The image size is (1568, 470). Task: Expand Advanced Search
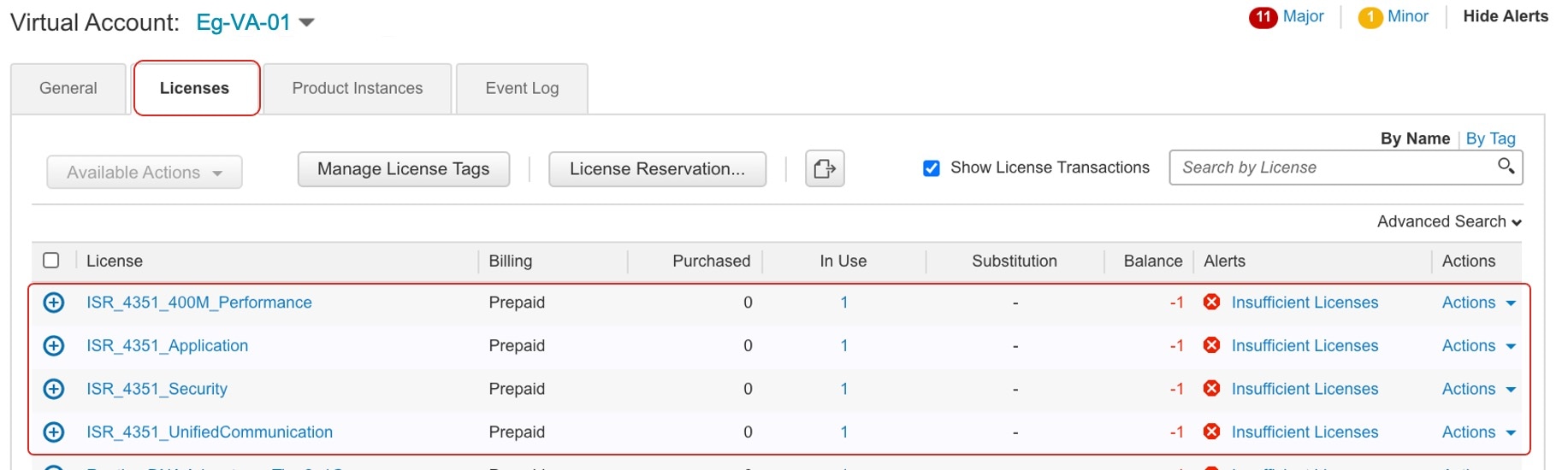pyautogui.click(x=1449, y=221)
